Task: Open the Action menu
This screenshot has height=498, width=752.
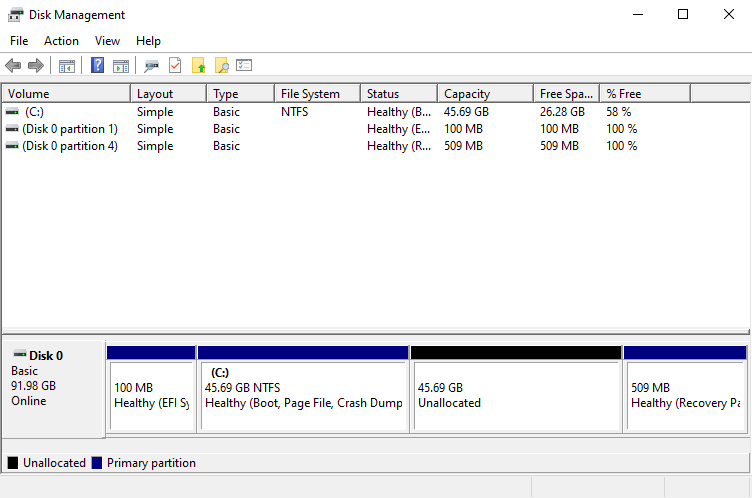Action: point(61,41)
